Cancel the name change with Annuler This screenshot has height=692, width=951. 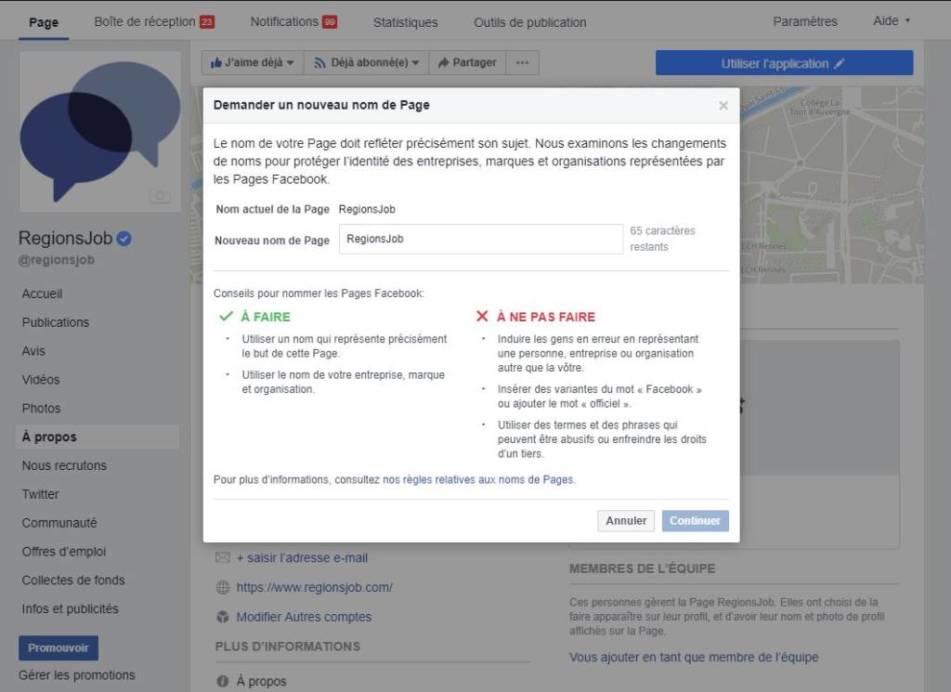(x=627, y=521)
